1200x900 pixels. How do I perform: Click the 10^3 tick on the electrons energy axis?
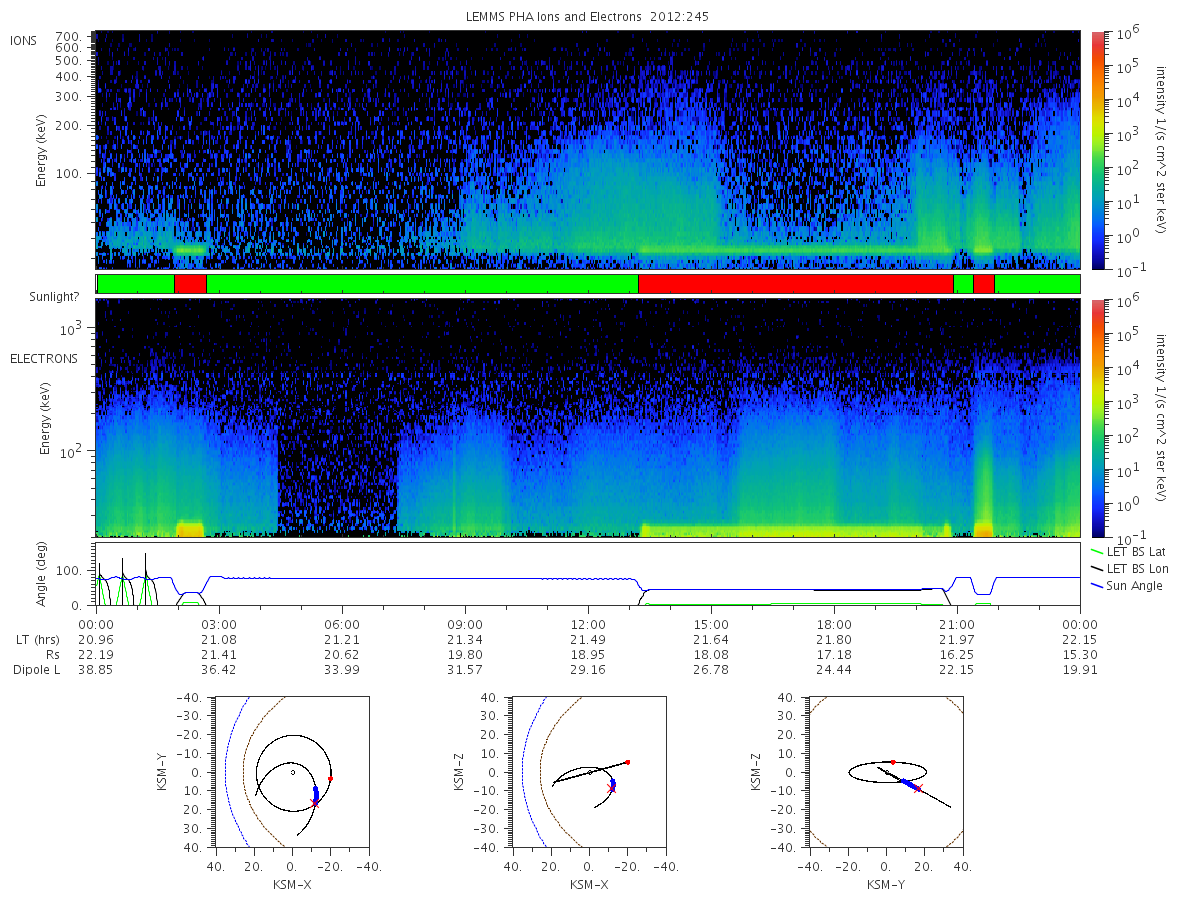(73, 328)
